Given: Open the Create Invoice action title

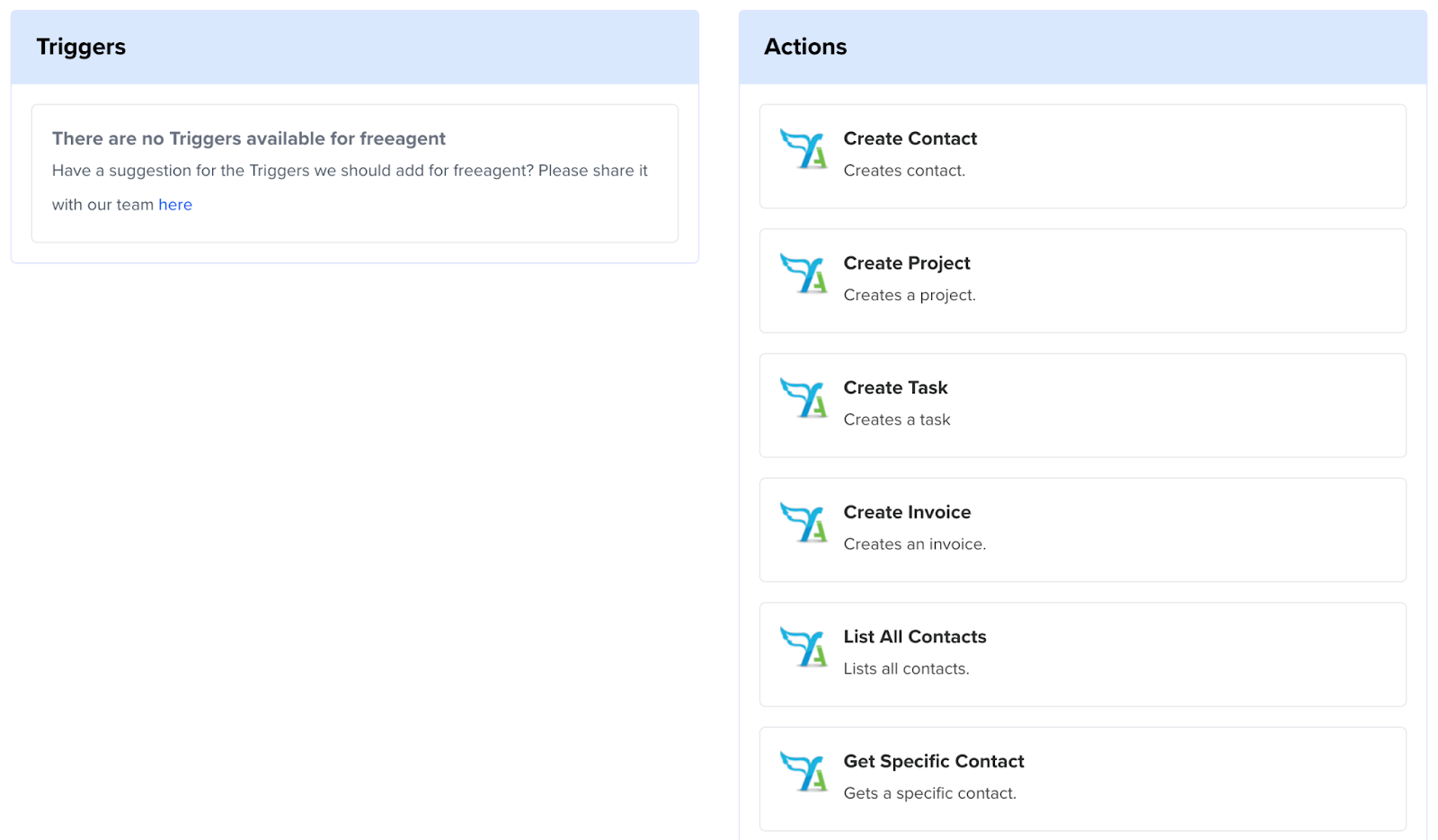Looking at the screenshot, I should [x=907, y=512].
